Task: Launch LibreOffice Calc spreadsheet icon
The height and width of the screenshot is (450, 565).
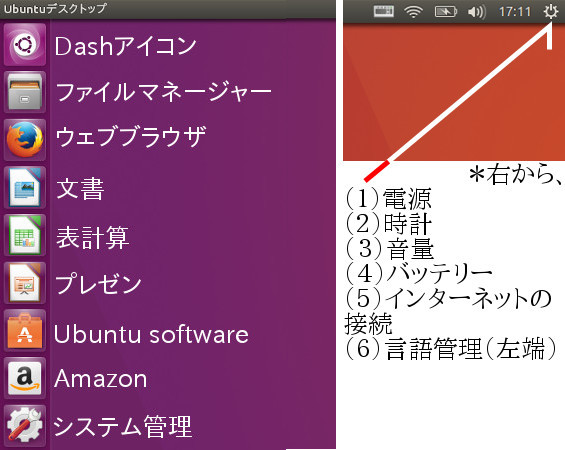Action: click(x=25, y=235)
